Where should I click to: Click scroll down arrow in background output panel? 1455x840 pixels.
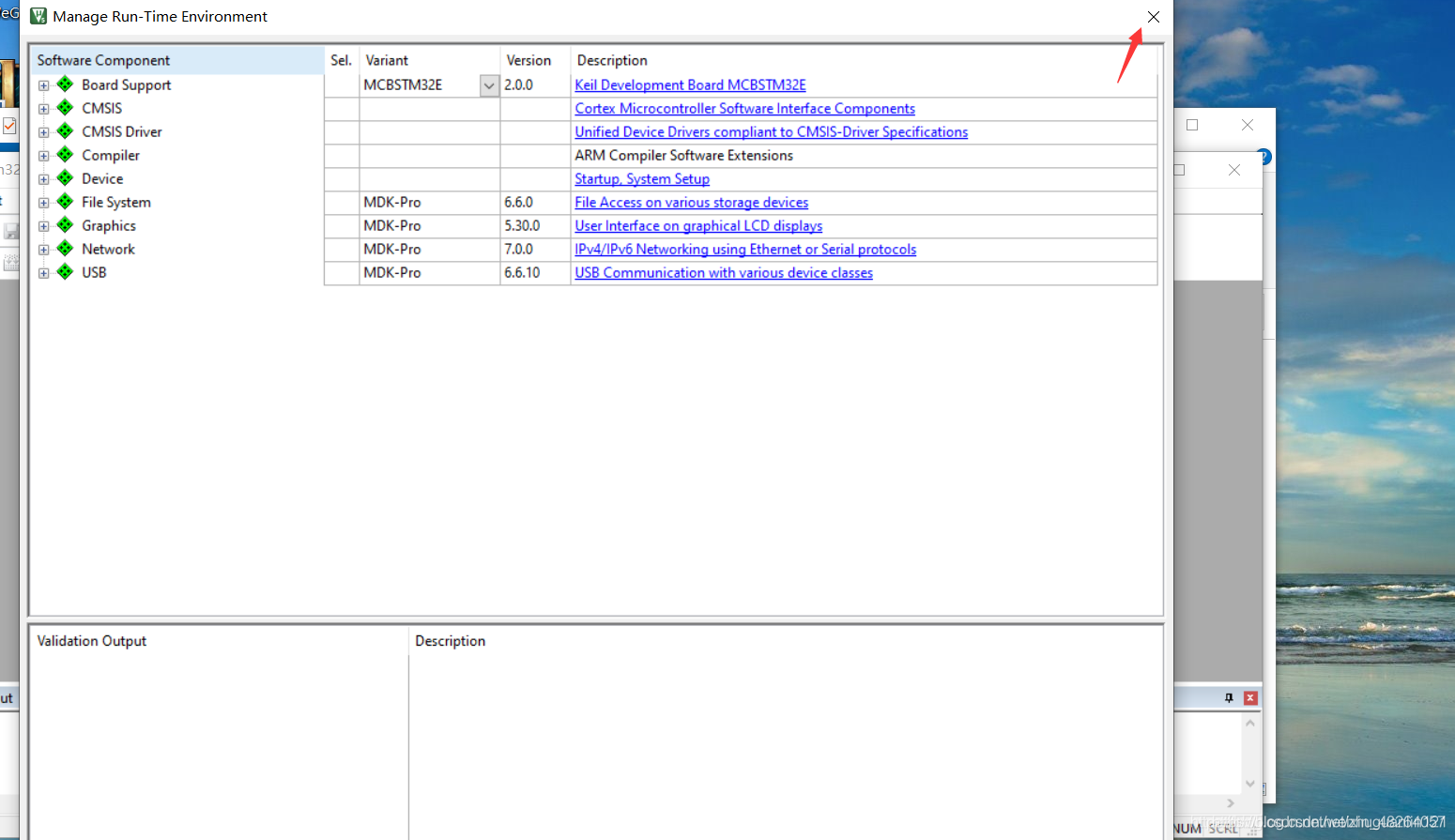[1250, 784]
